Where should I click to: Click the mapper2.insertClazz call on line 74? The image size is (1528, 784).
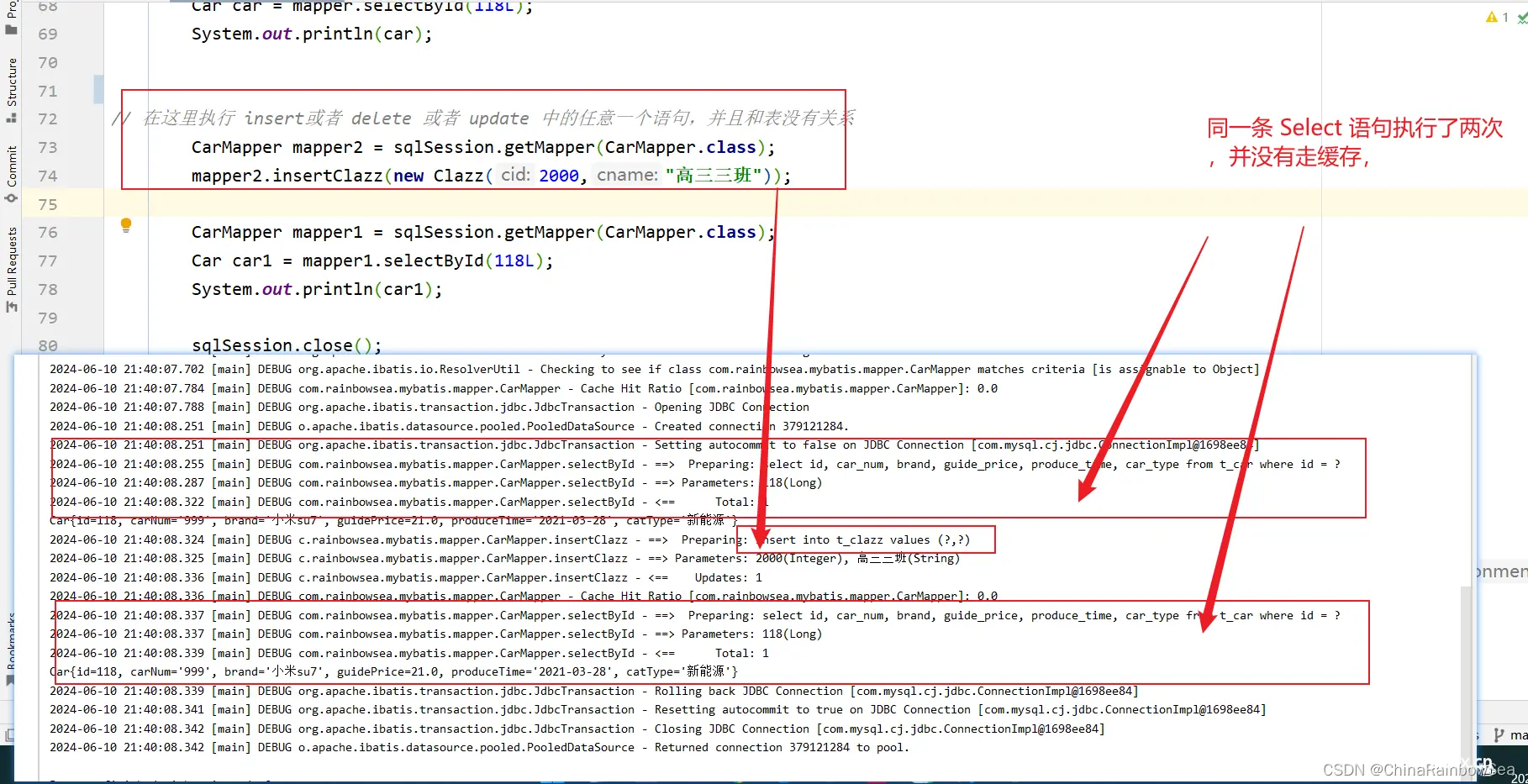click(491, 176)
